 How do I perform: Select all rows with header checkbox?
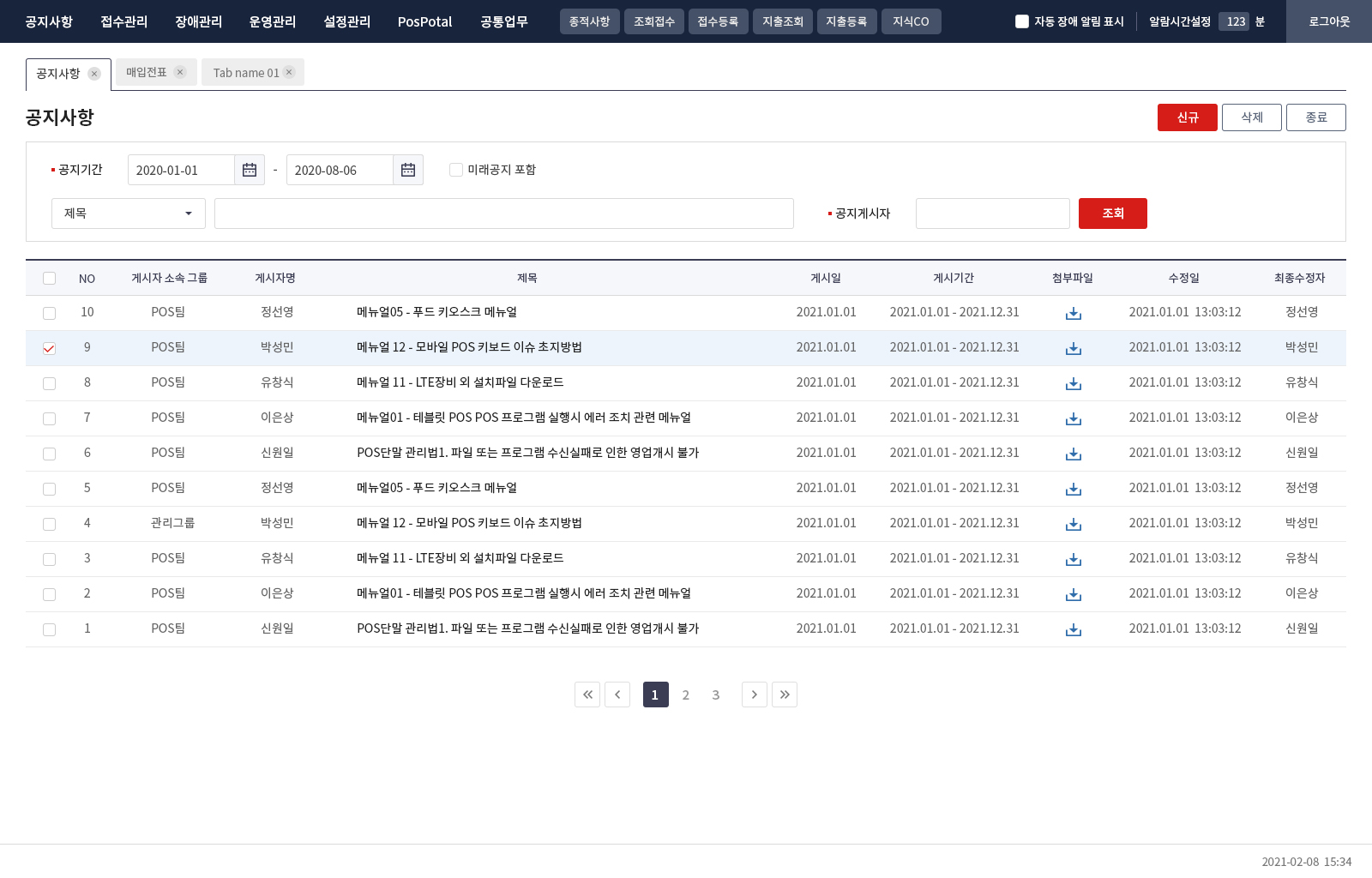(49, 278)
